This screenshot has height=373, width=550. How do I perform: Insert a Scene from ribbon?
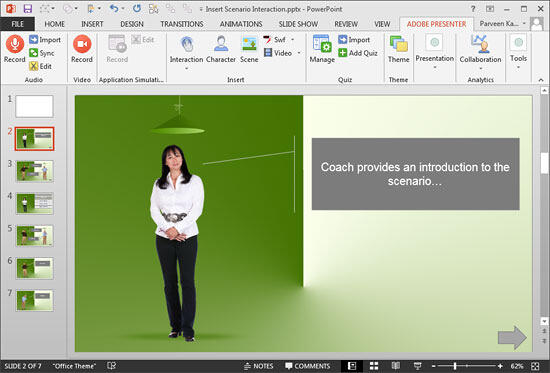pyautogui.click(x=249, y=49)
